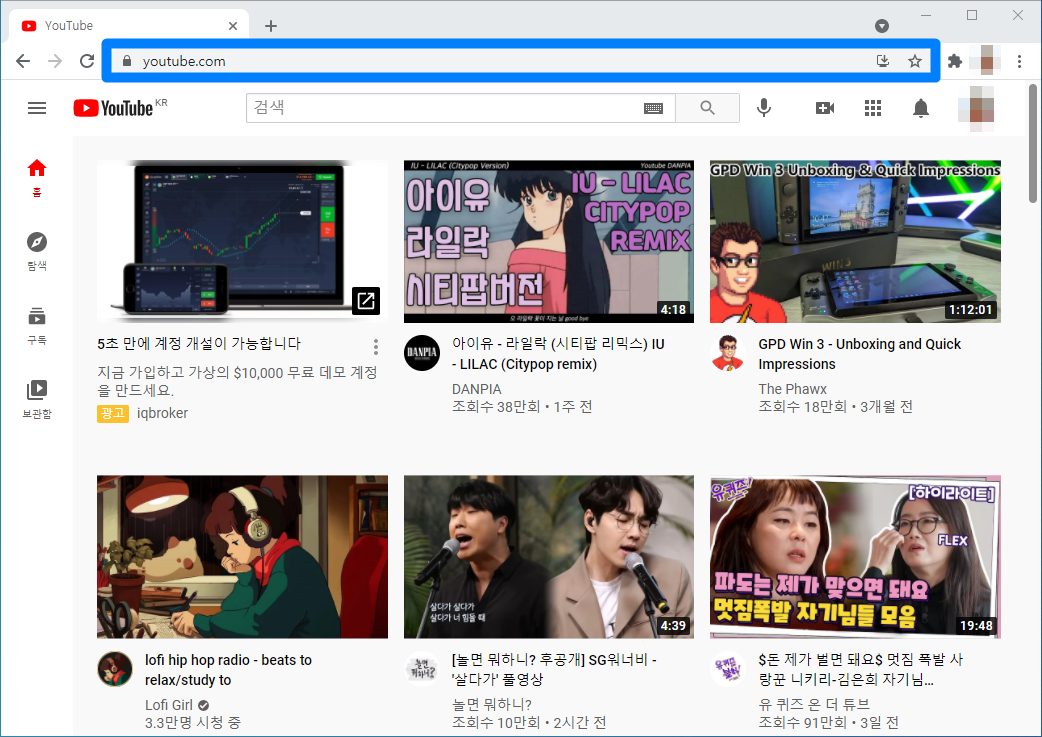The image size is (1042, 737).
Task: Toggle the YouTube hamburger guide menu
Action: 37,108
